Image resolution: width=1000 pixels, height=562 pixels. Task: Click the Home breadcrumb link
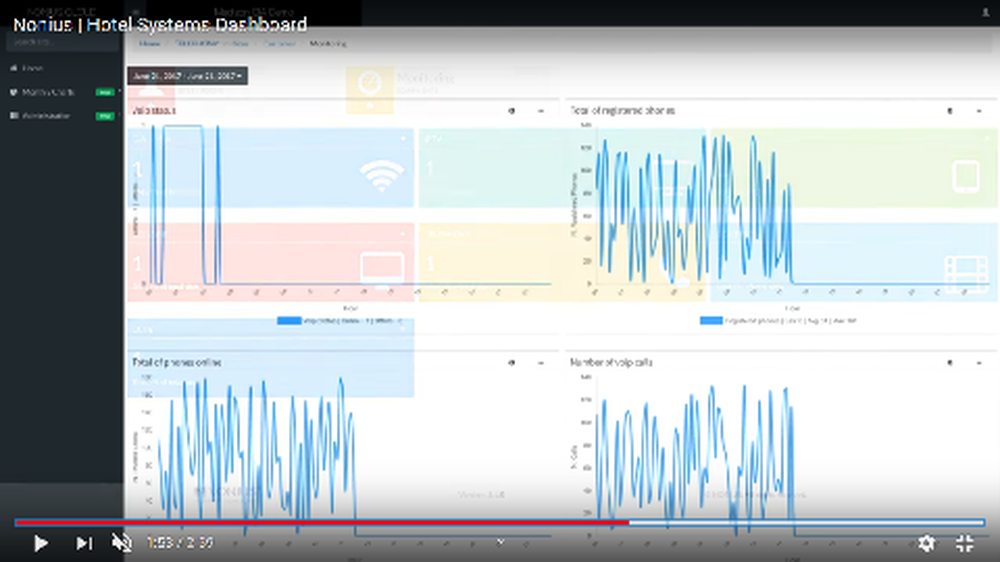tap(150, 43)
